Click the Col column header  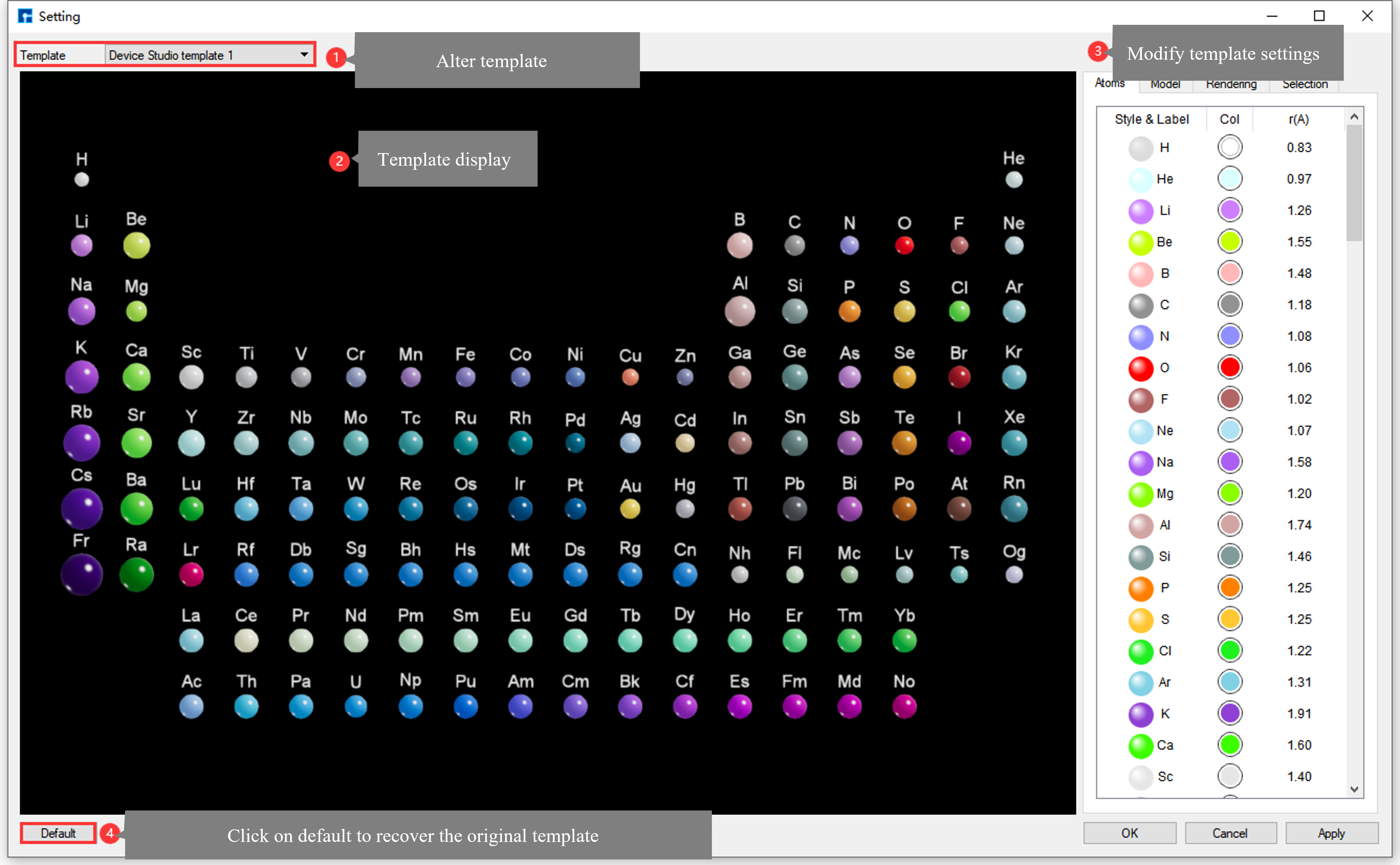[x=1229, y=119]
